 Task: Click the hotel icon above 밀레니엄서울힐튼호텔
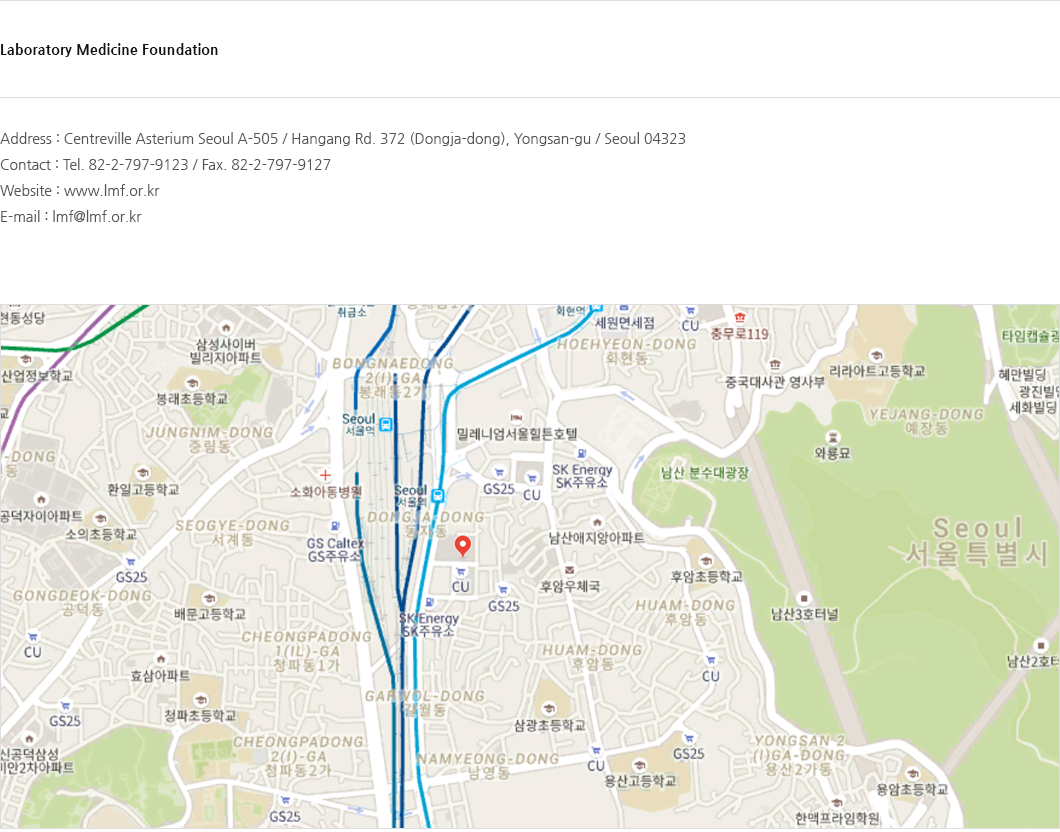[x=516, y=417]
